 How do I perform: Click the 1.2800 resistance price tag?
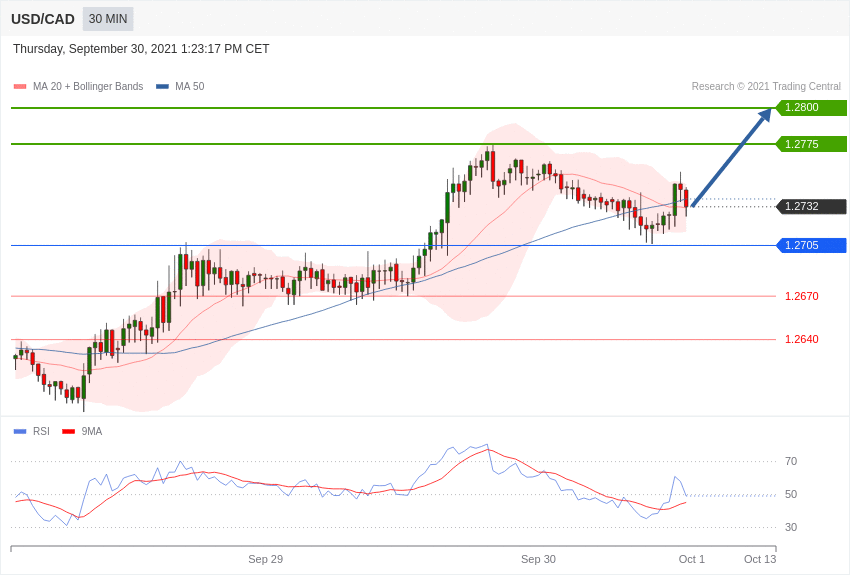click(812, 107)
